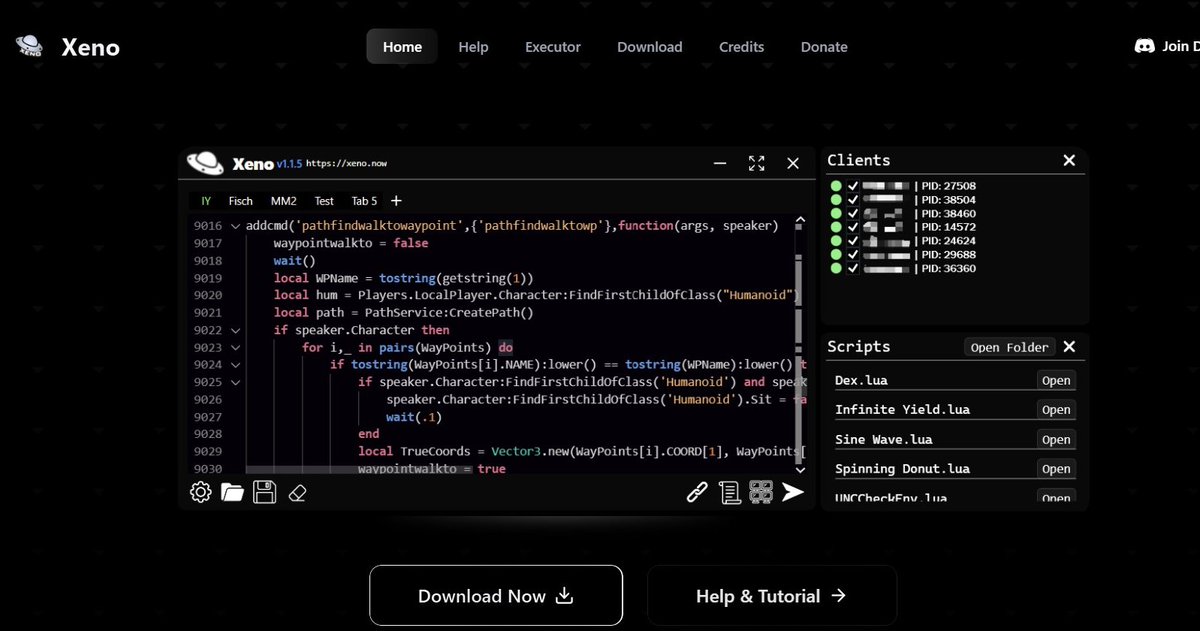Minimize the Xeno executor window

719,163
